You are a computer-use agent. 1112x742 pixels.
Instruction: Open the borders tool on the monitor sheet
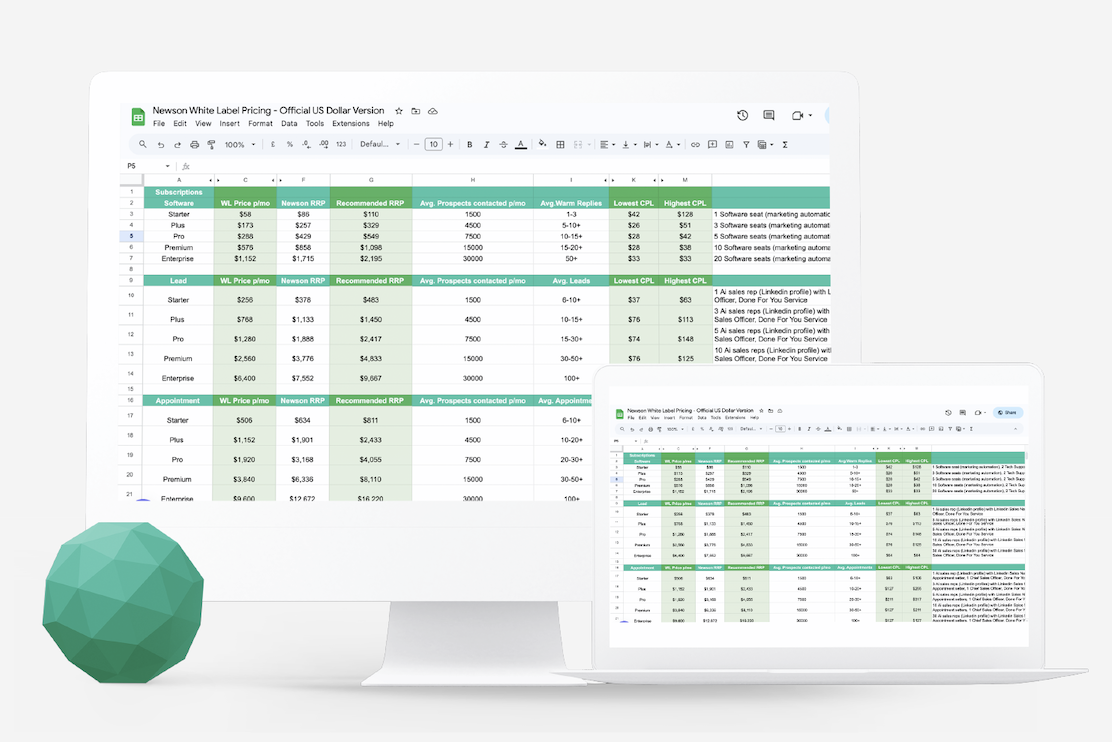pos(560,145)
